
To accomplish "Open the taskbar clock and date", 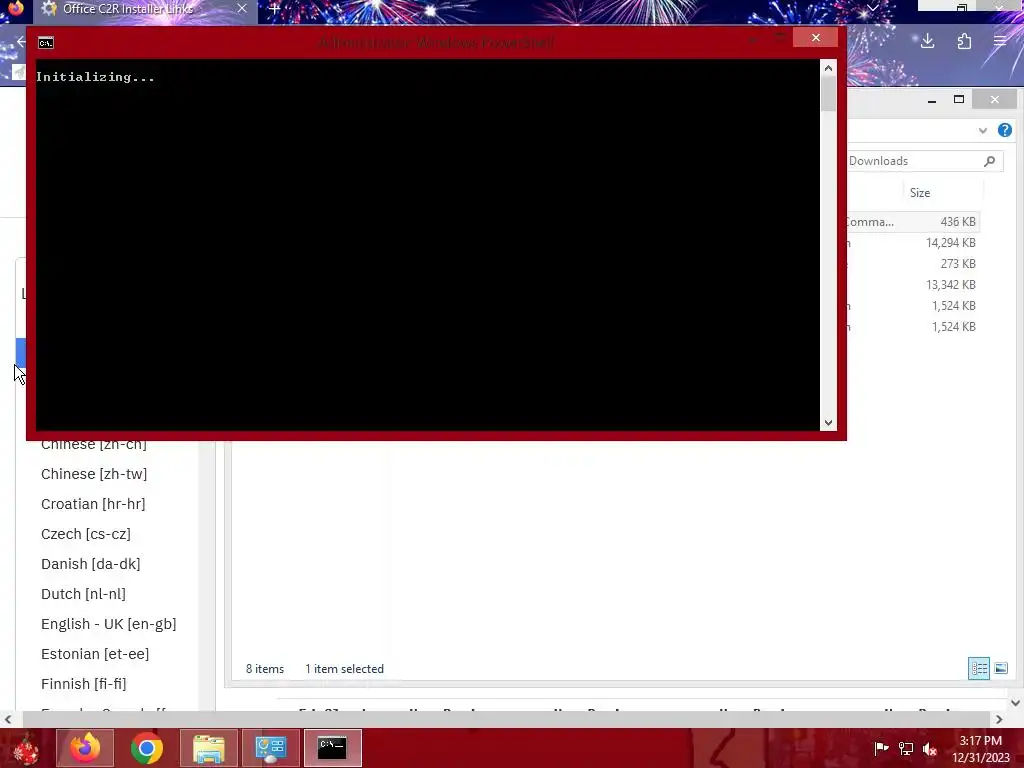I will point(980,749).
